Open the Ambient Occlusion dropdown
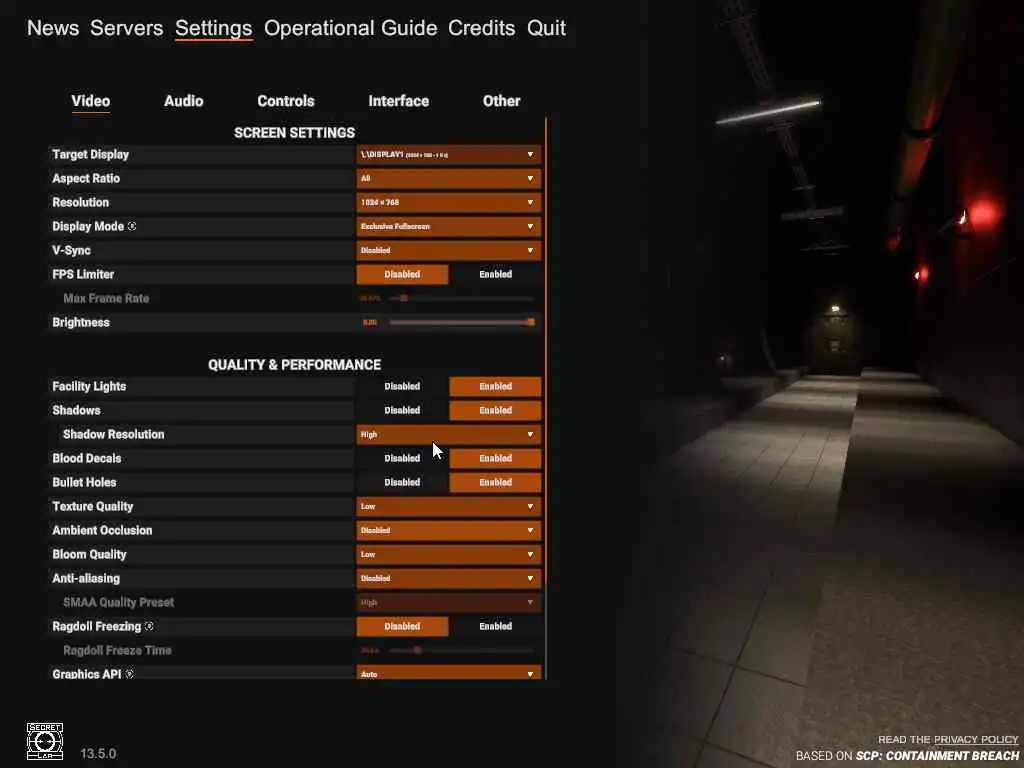 tap(449, 530)
